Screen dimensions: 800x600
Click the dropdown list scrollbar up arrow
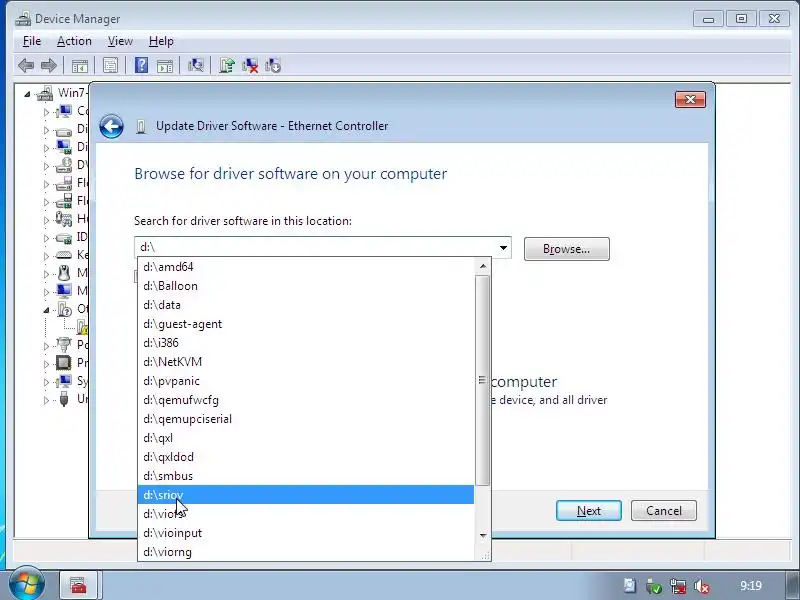[x=483, y=266]
